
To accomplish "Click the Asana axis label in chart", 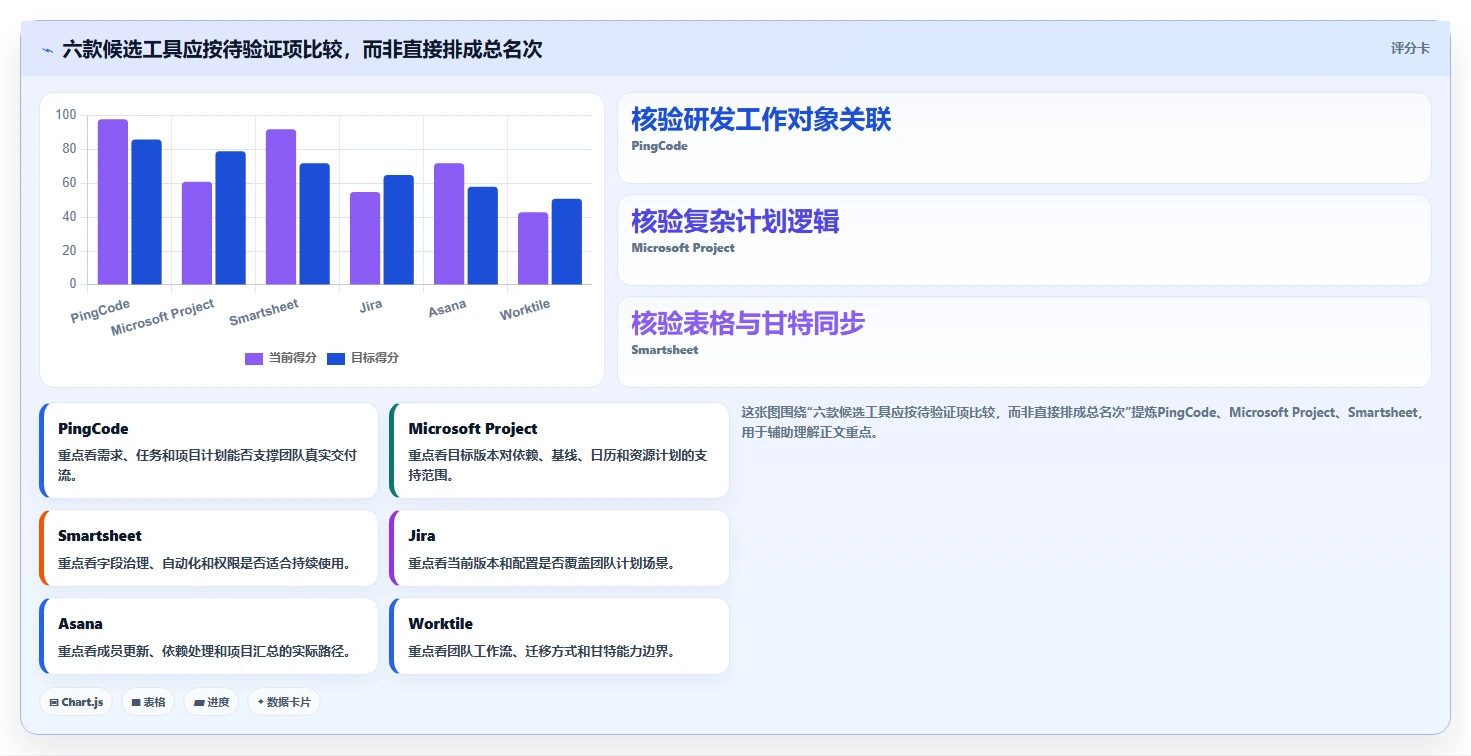I will point(447,308).
